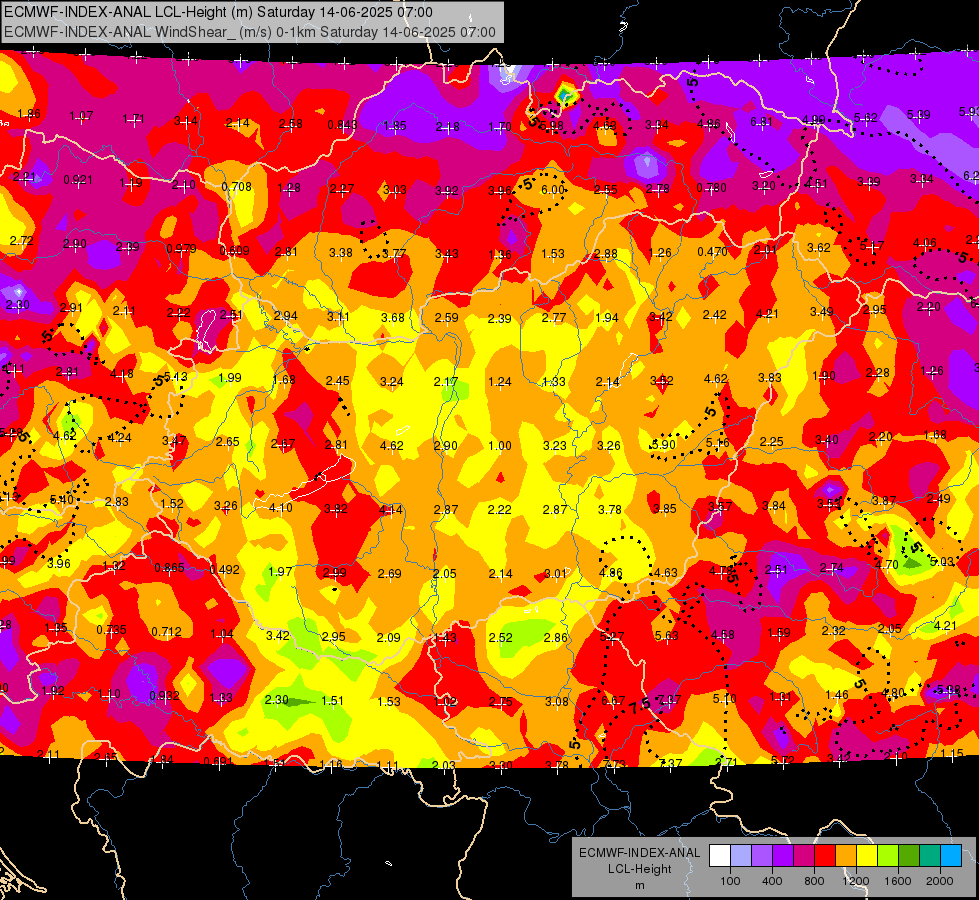This screenshot has width=979, height=900.
Task: Click the wind shear value 2.52
Action: tap(500, 638)
